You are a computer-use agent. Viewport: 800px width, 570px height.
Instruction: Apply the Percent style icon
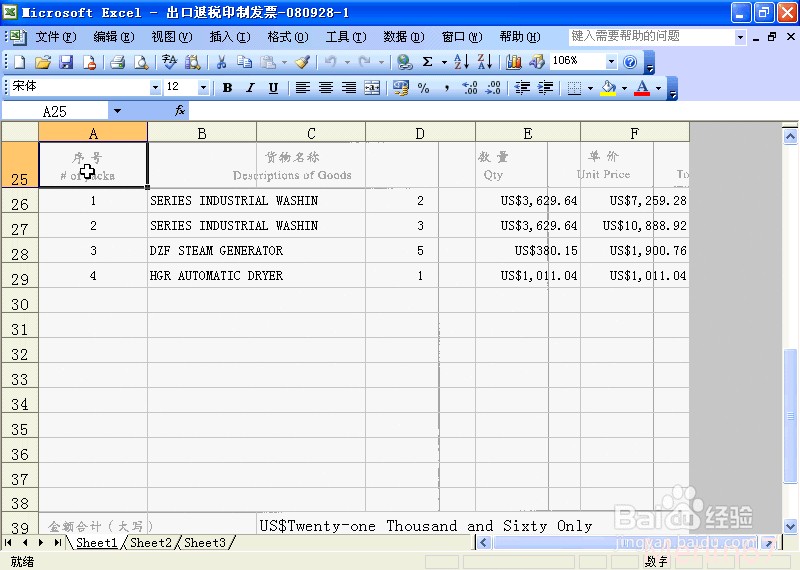pos(423,88)
